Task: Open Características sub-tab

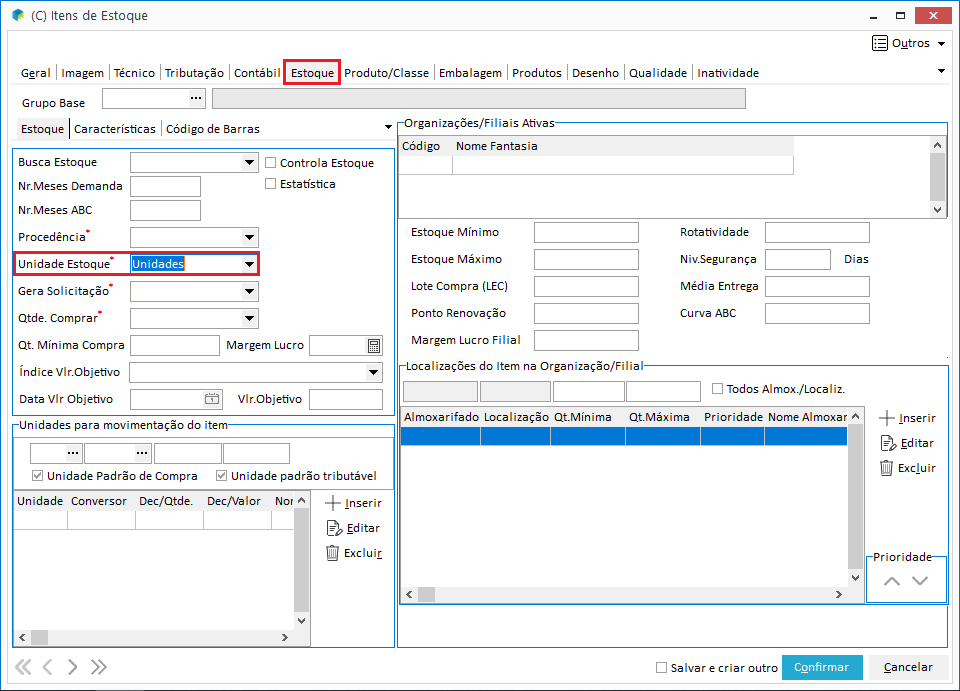Action: click(115, 129)
